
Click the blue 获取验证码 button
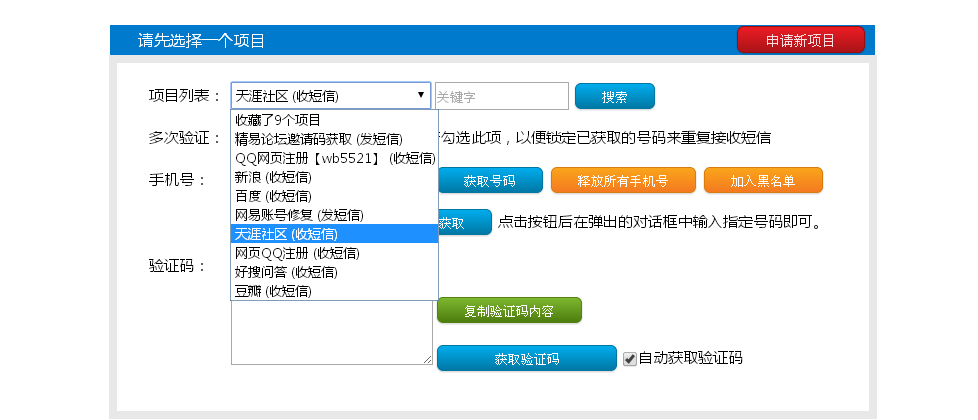pos(526,358)
